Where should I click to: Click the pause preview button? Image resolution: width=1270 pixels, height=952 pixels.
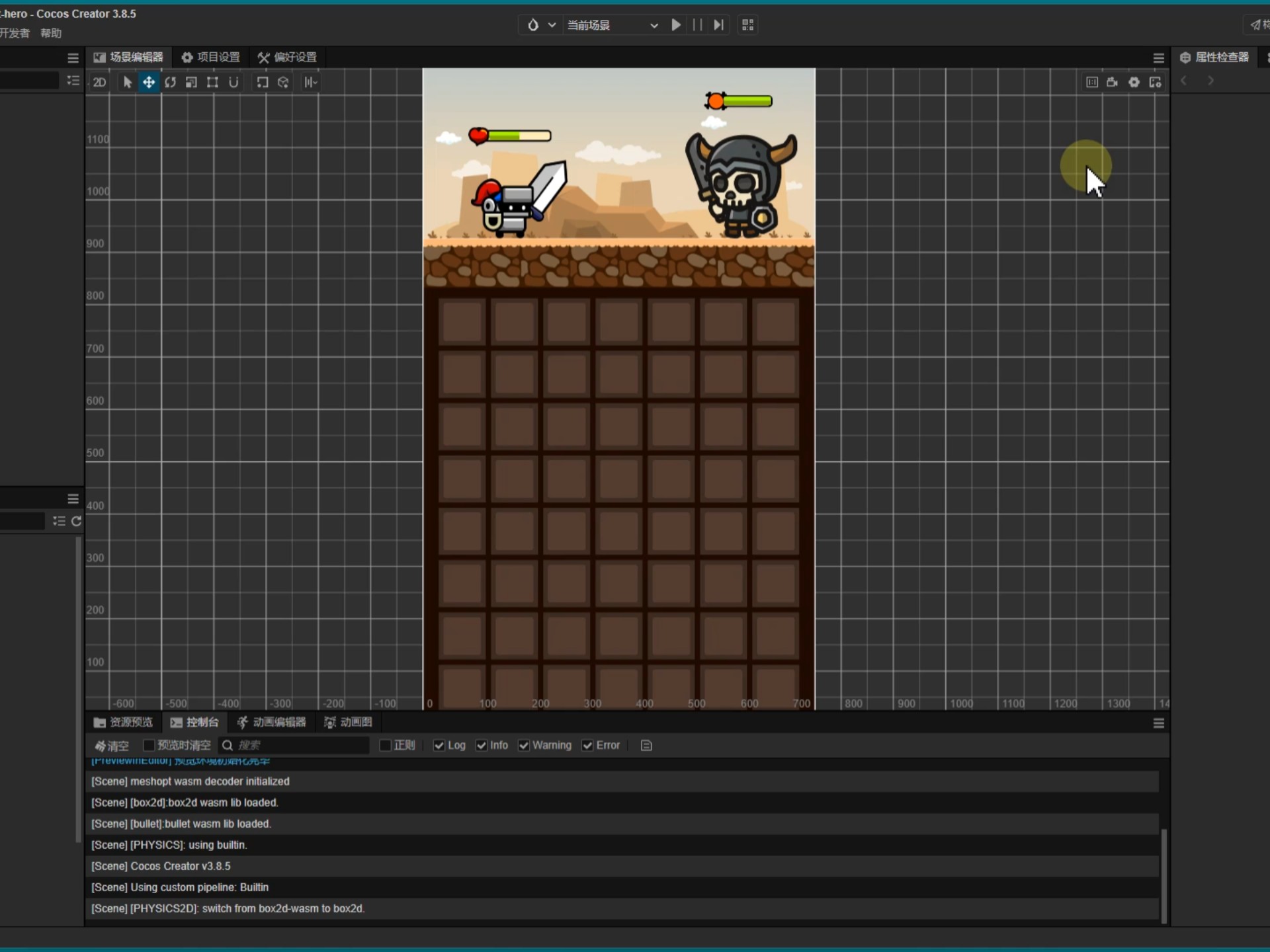click(697, 25)
